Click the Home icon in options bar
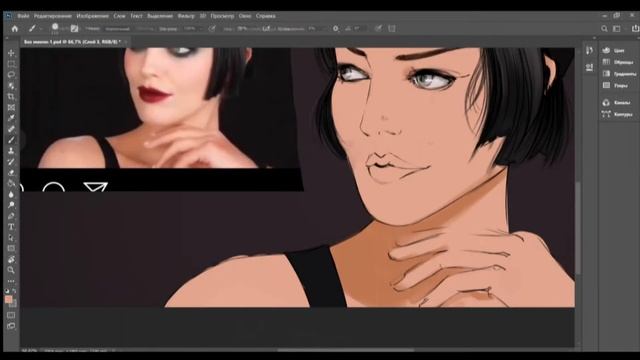The height and width of the screenshot is (360, 640). point(15,29)
